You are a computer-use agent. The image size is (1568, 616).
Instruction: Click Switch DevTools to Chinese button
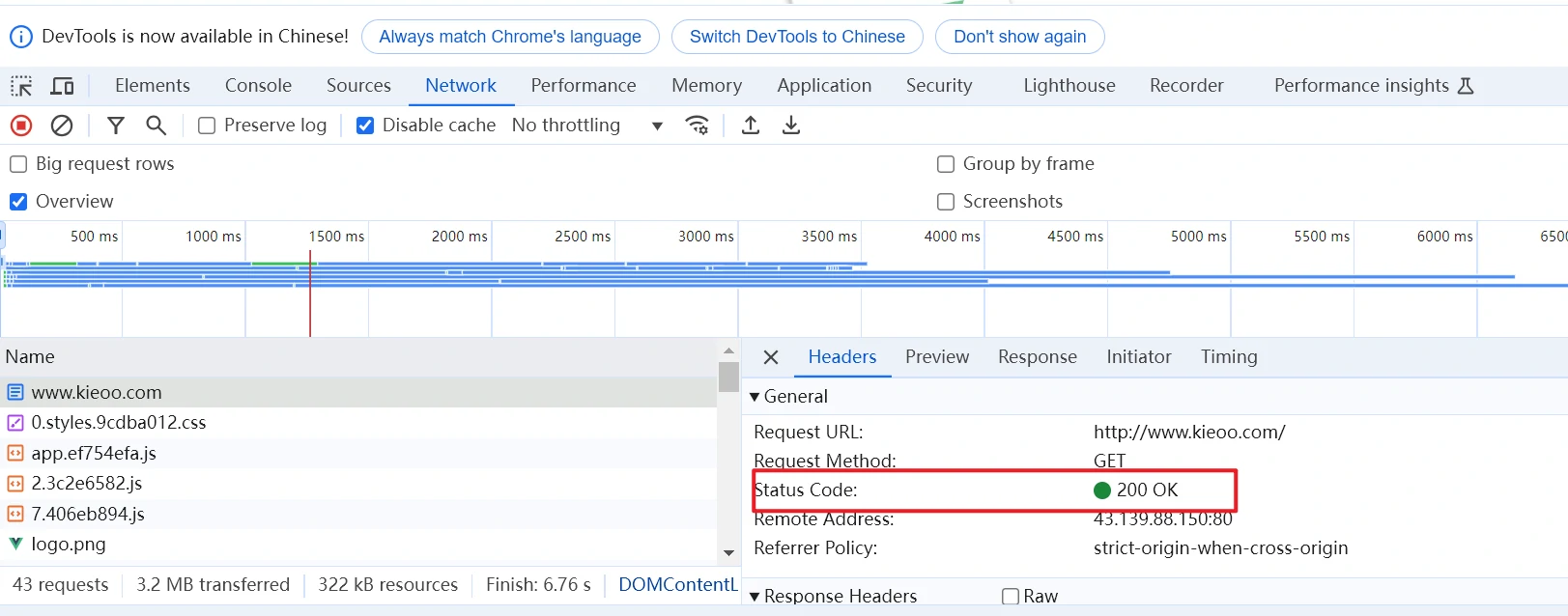tap(797, 37)
